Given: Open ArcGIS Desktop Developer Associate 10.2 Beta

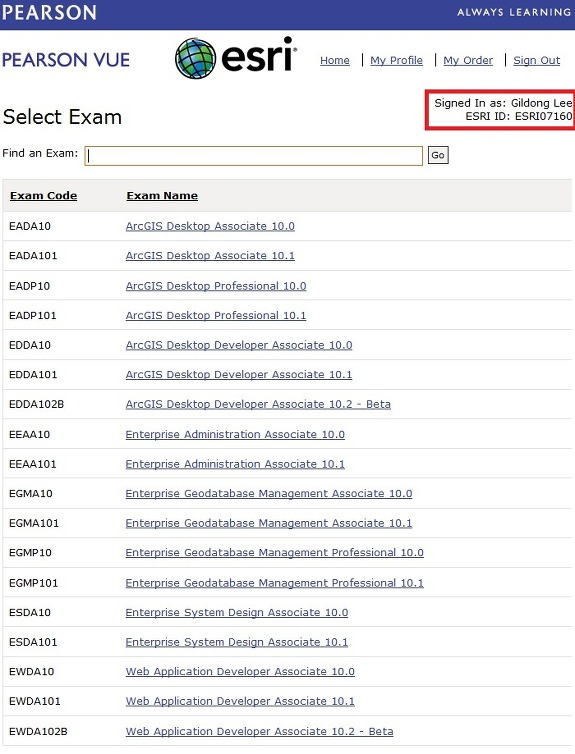Looking at the screenshot, I should [258, 404].
